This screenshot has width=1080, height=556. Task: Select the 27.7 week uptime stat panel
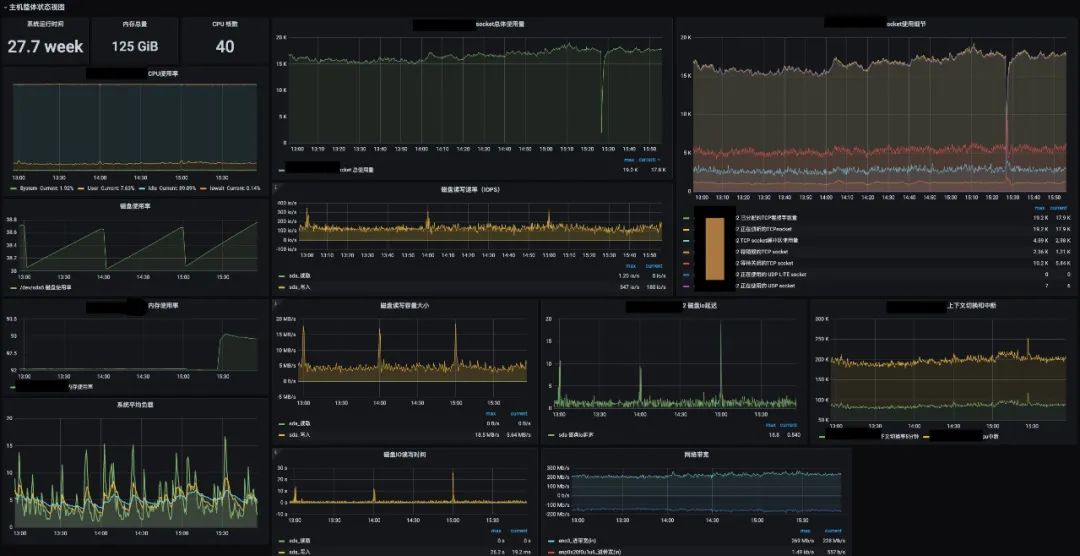click(x=45, y=41)
